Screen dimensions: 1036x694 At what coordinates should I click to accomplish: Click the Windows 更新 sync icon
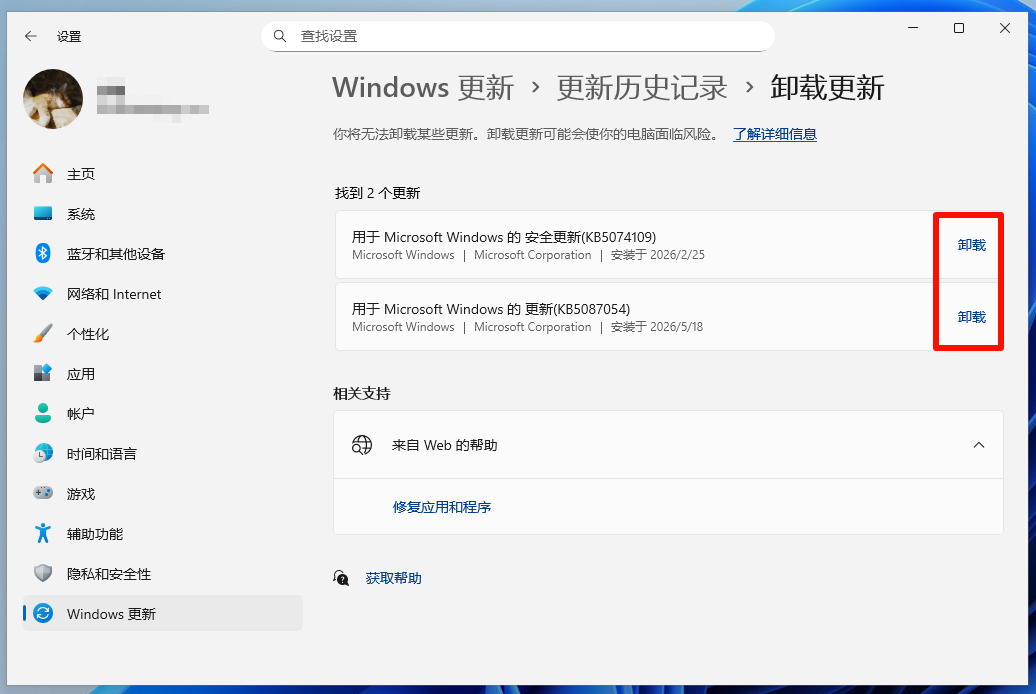click(43, 613)
